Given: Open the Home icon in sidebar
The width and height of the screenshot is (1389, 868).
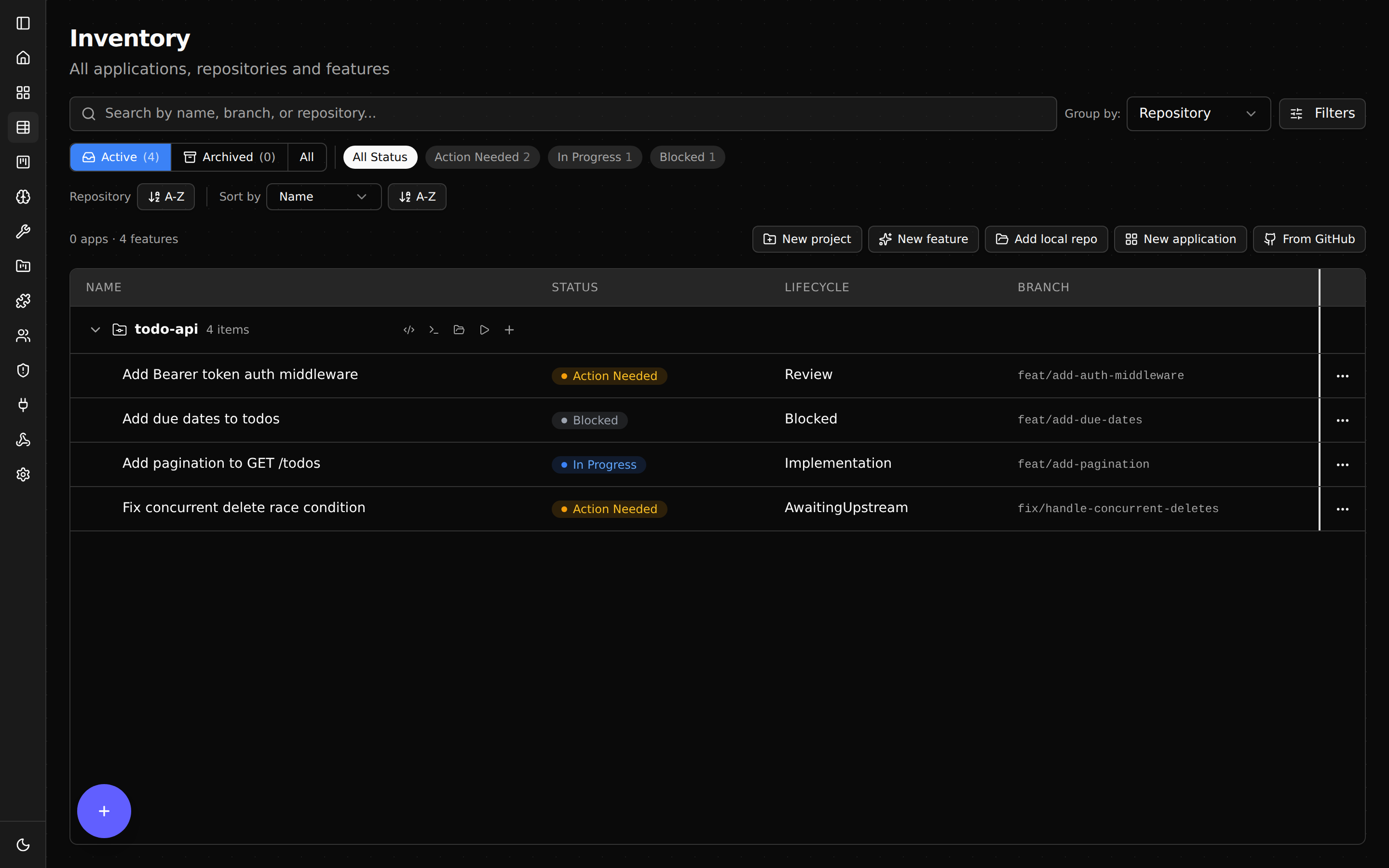Looking at the screenshot, I should point(23,58).
